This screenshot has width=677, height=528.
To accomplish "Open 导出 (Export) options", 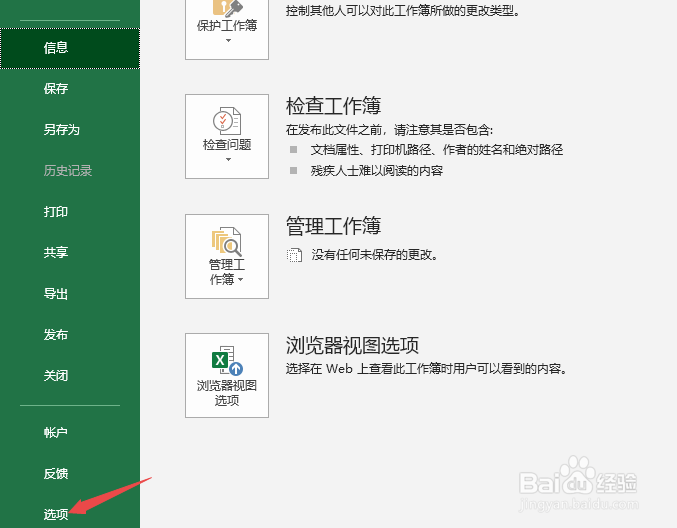I will pos(56,294).
